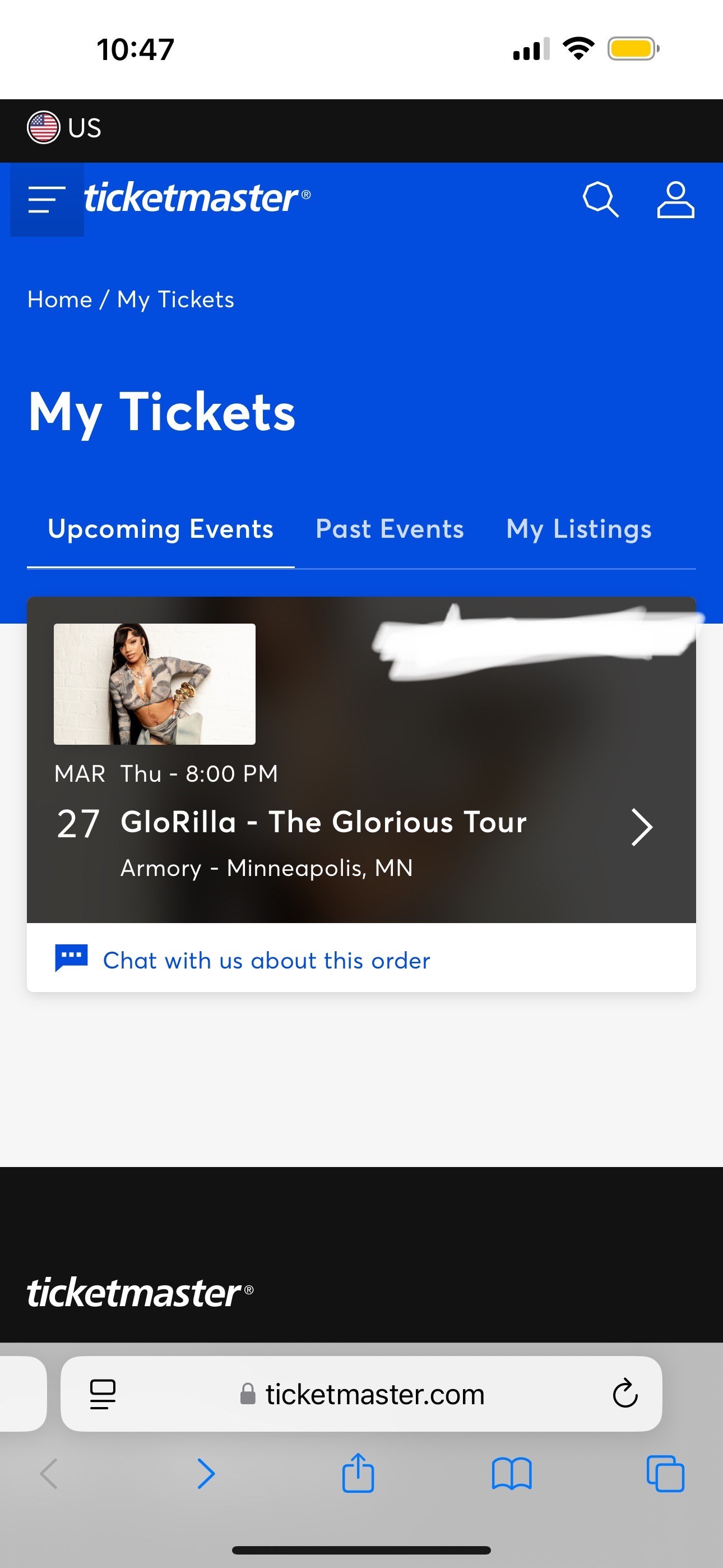Open the page format reader menu

point(103,1393)
